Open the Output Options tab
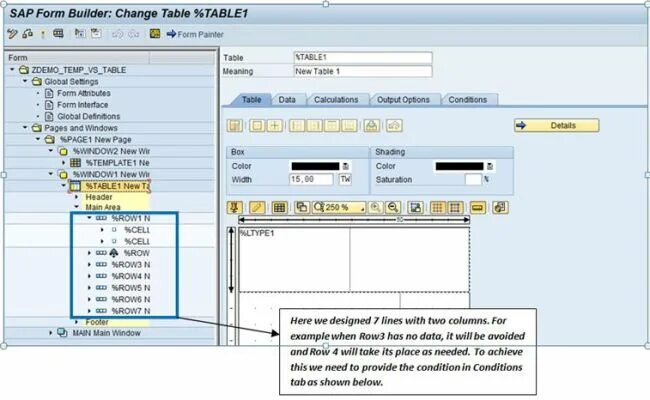Viewport: 650px width, 400px height. (x=403, y=100)
